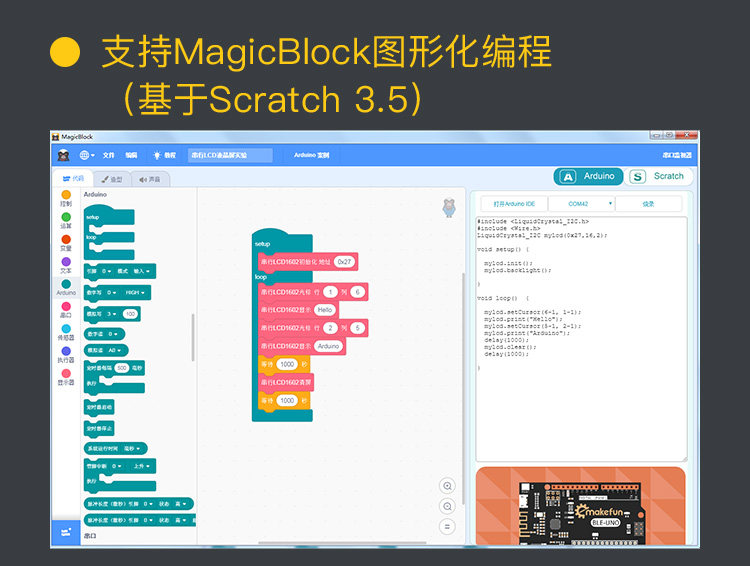750x566 pixels.
Task: Click the MagicBlock title bar app icon
Action: click(55, 137)
